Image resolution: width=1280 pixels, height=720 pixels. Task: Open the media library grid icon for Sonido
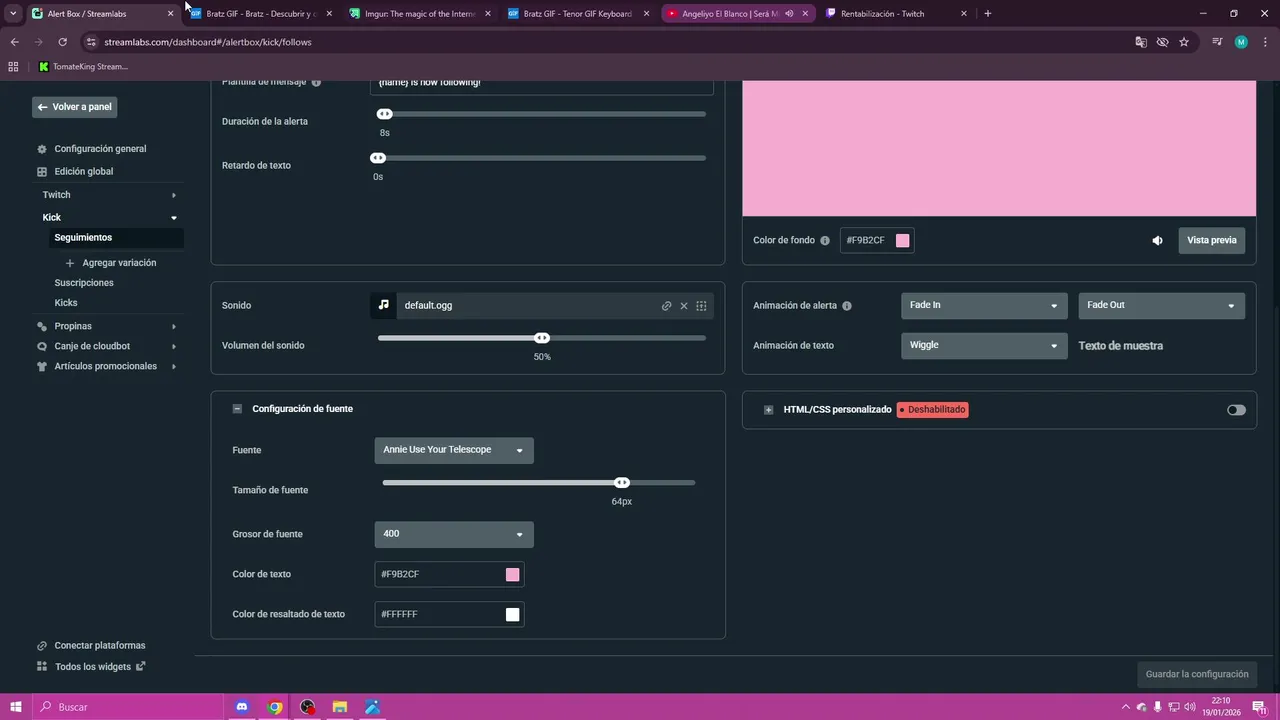701,306
